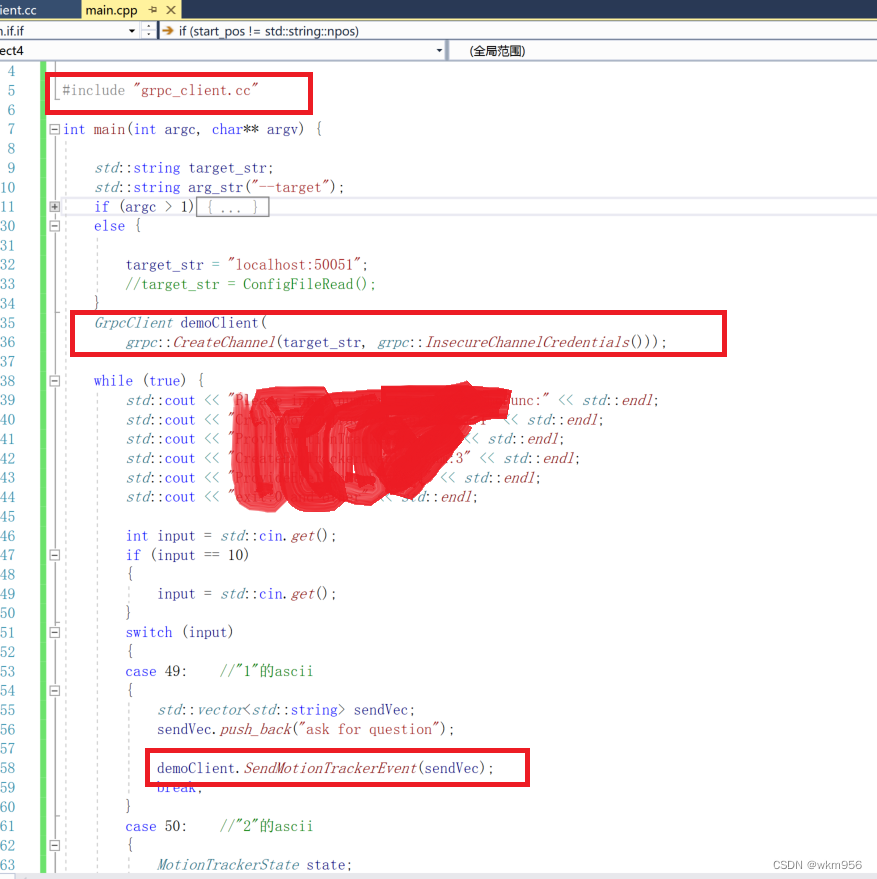Collapse the else block at line 30

coord(54,225)
